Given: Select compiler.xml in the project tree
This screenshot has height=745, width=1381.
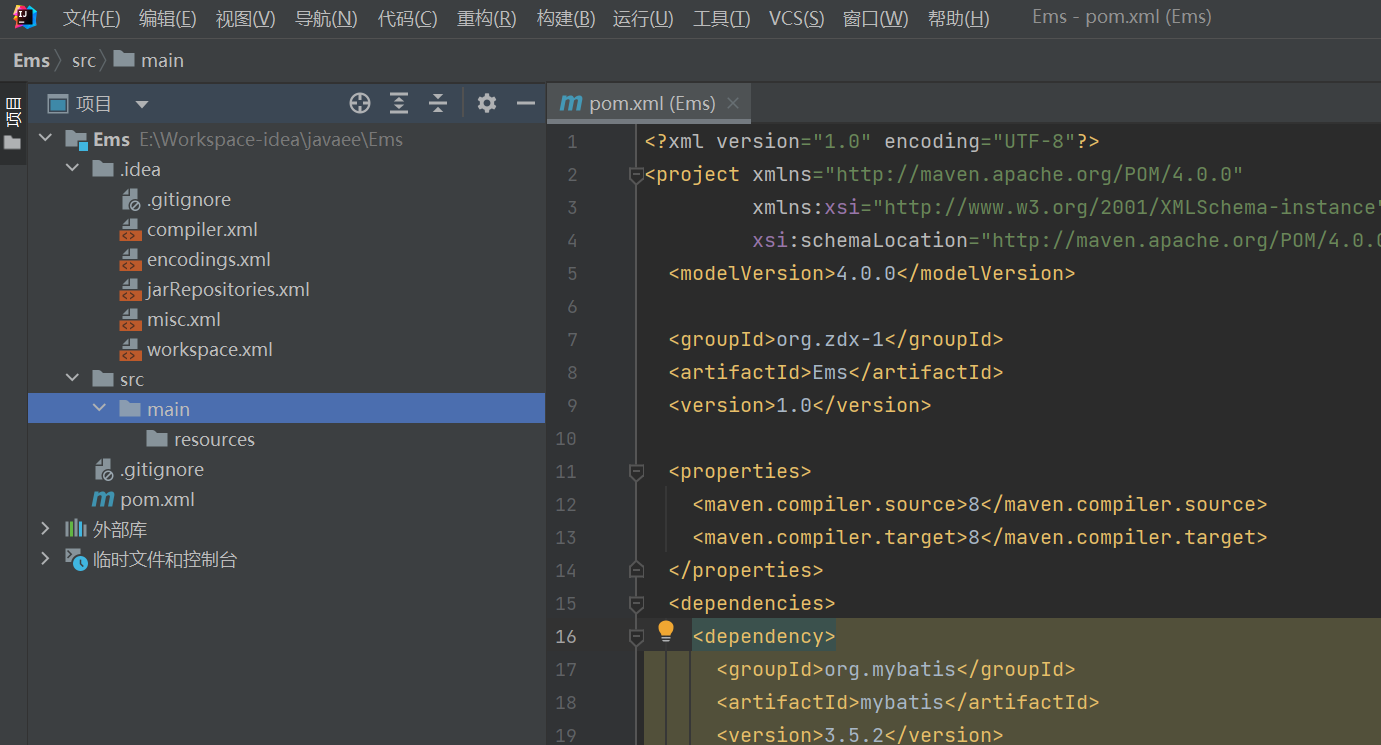Looking at the screenshot, I should click(202, 229).
